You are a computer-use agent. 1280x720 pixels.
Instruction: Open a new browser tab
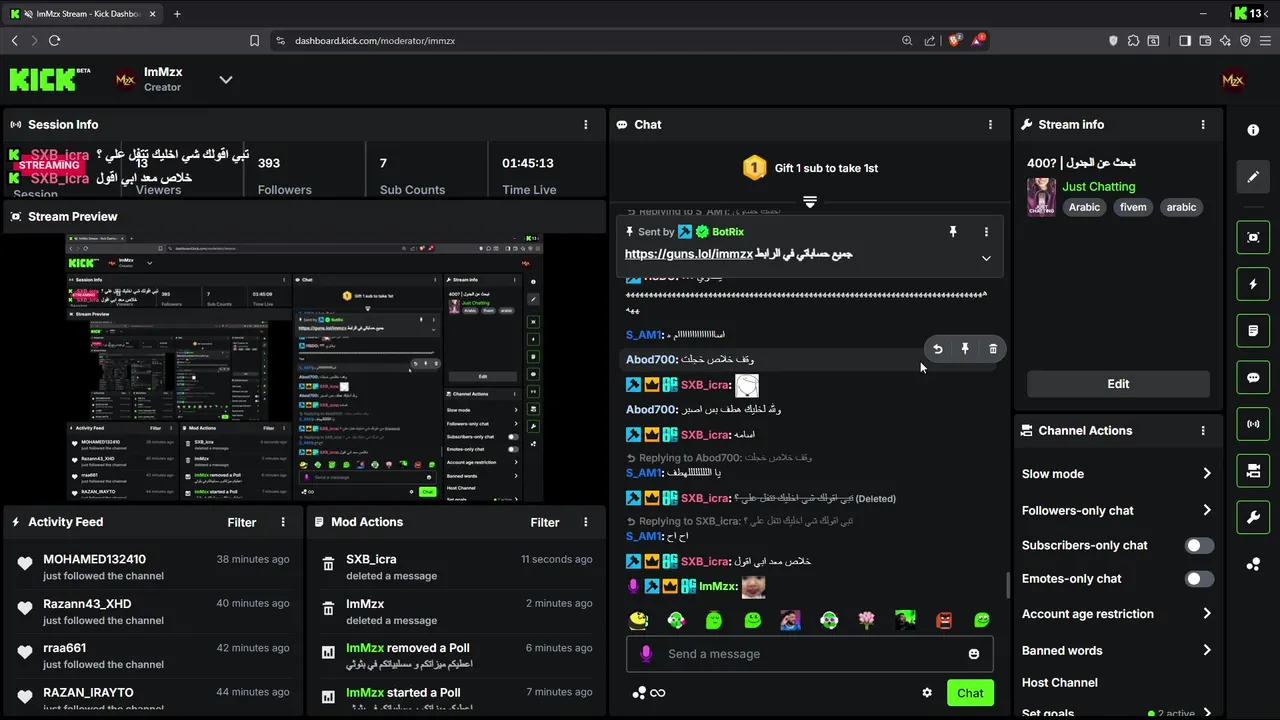point(177,14)
